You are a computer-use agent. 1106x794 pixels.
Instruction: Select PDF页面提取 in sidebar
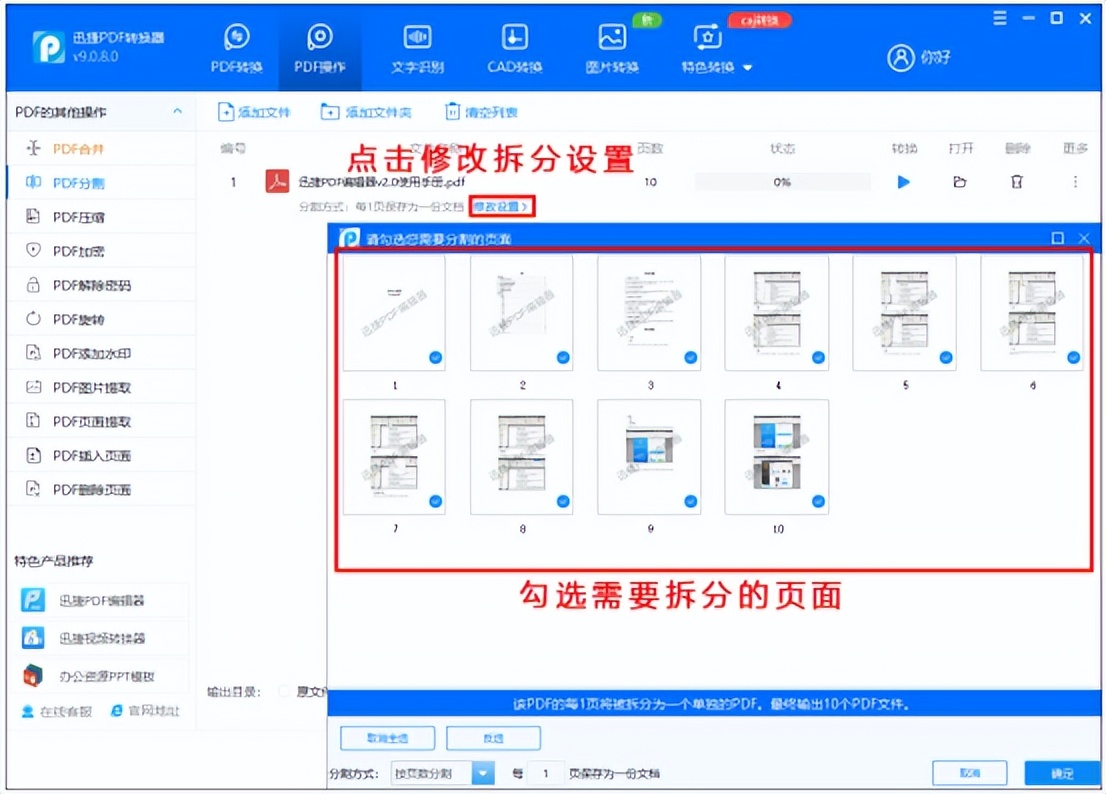tap(101, 421)
